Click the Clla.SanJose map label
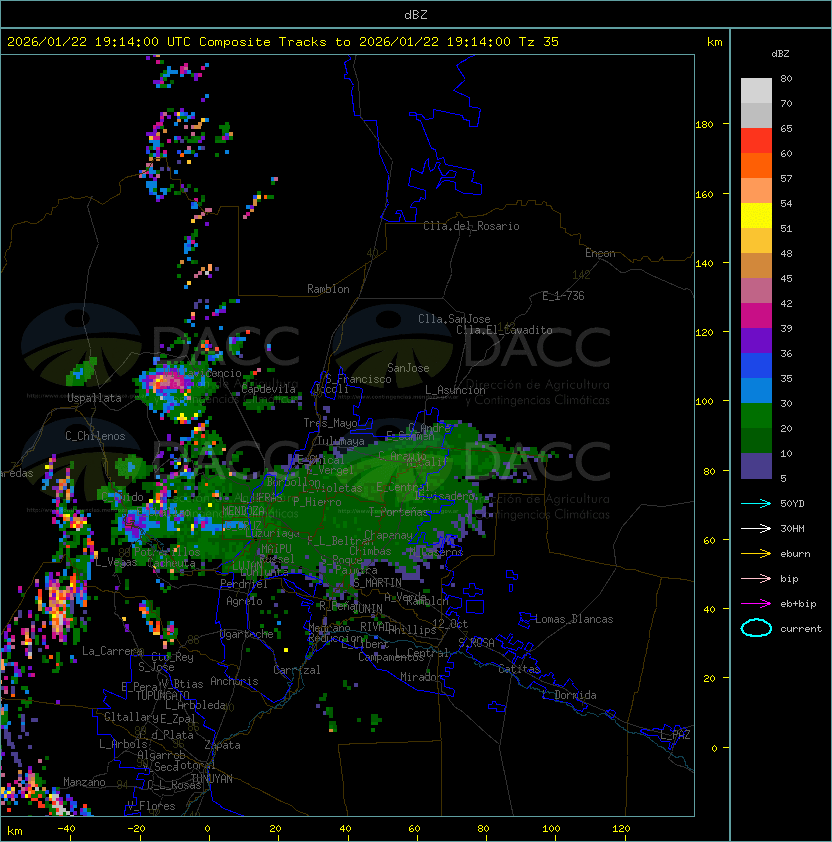Image resolution: width=832 pixels, height=842 pixels. click(454, 319)
